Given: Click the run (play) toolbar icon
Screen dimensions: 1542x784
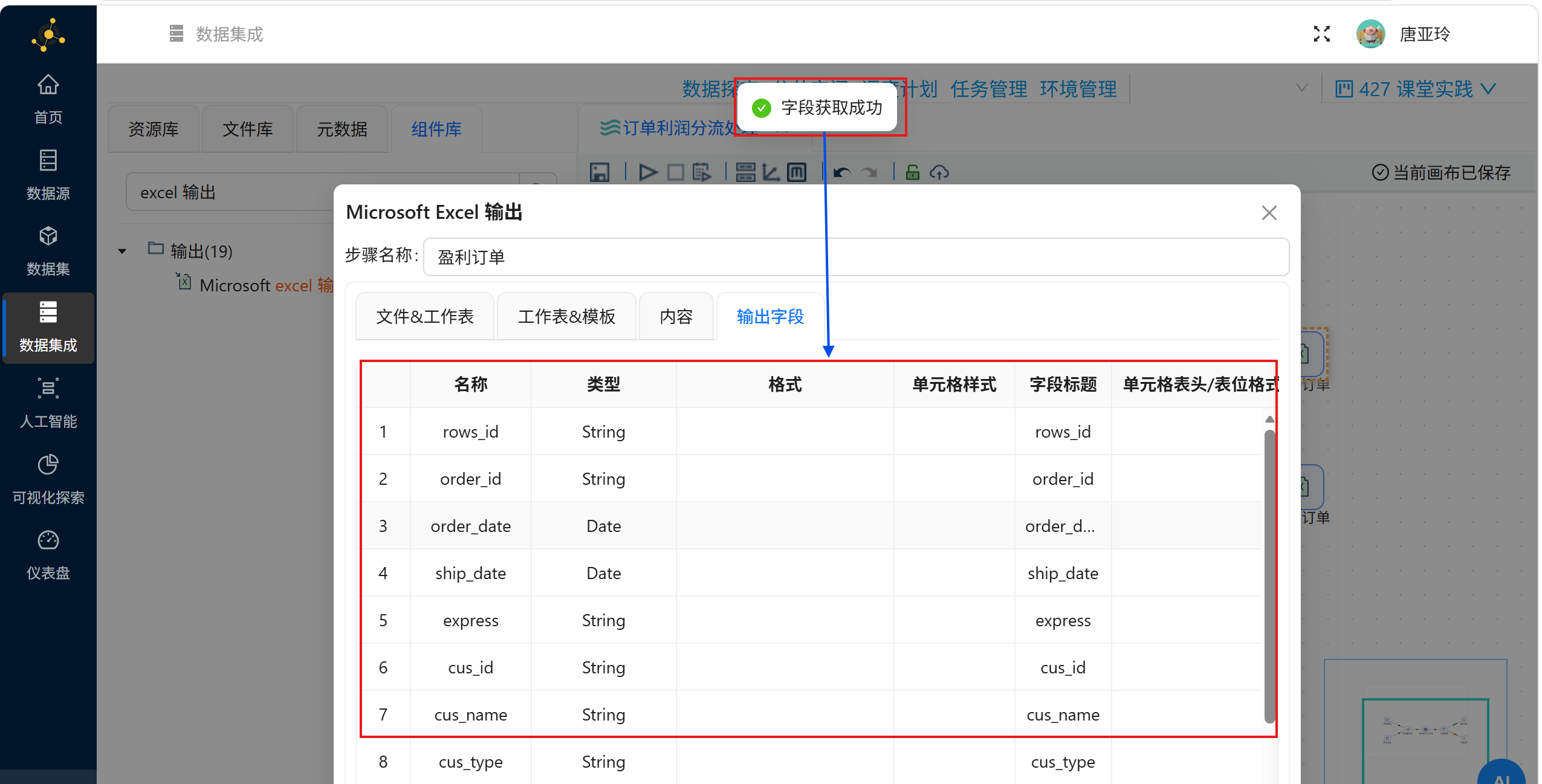Looking at the screenshot, I should coord(647,173).
